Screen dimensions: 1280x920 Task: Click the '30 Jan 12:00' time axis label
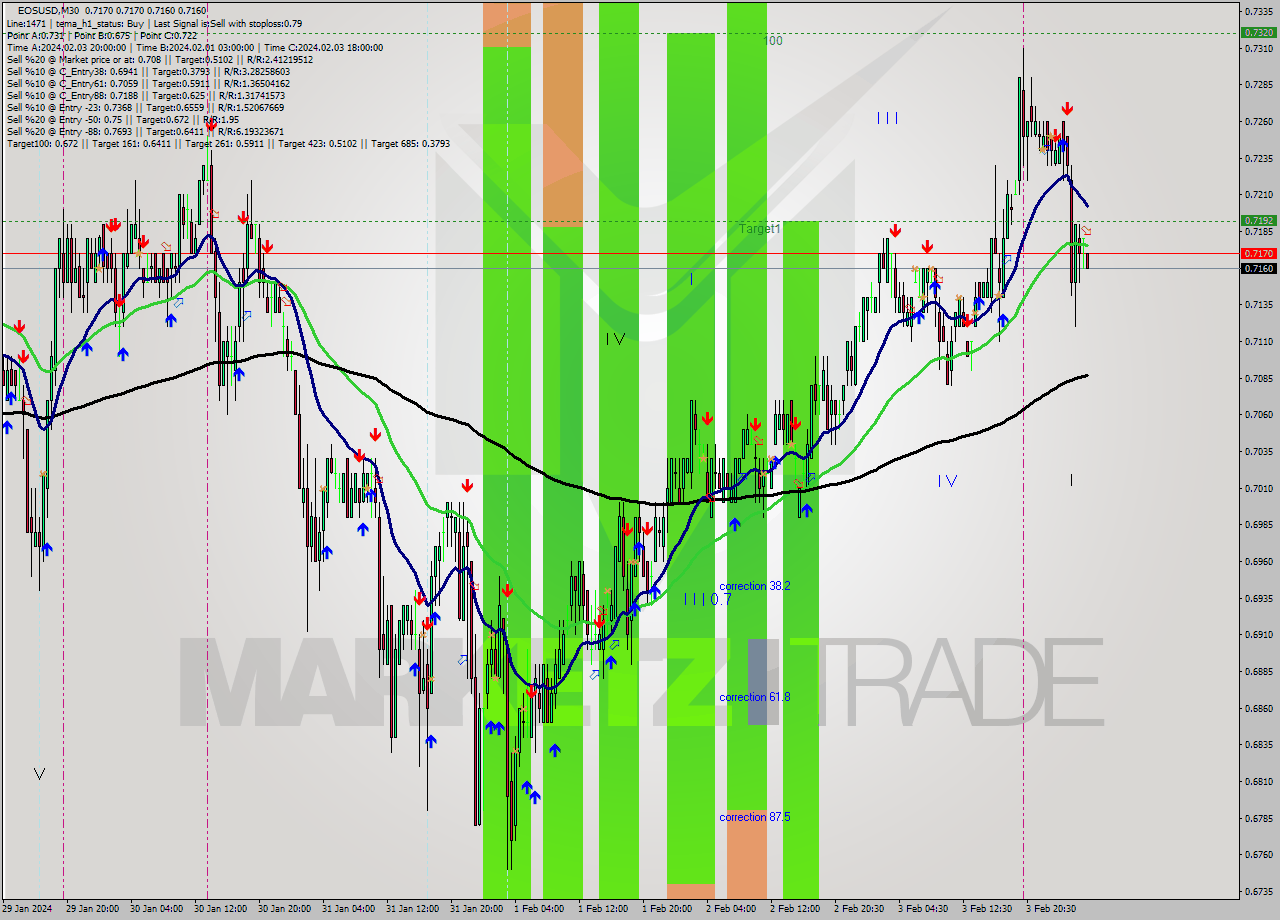pyautogui.click(x=218, y=909)
